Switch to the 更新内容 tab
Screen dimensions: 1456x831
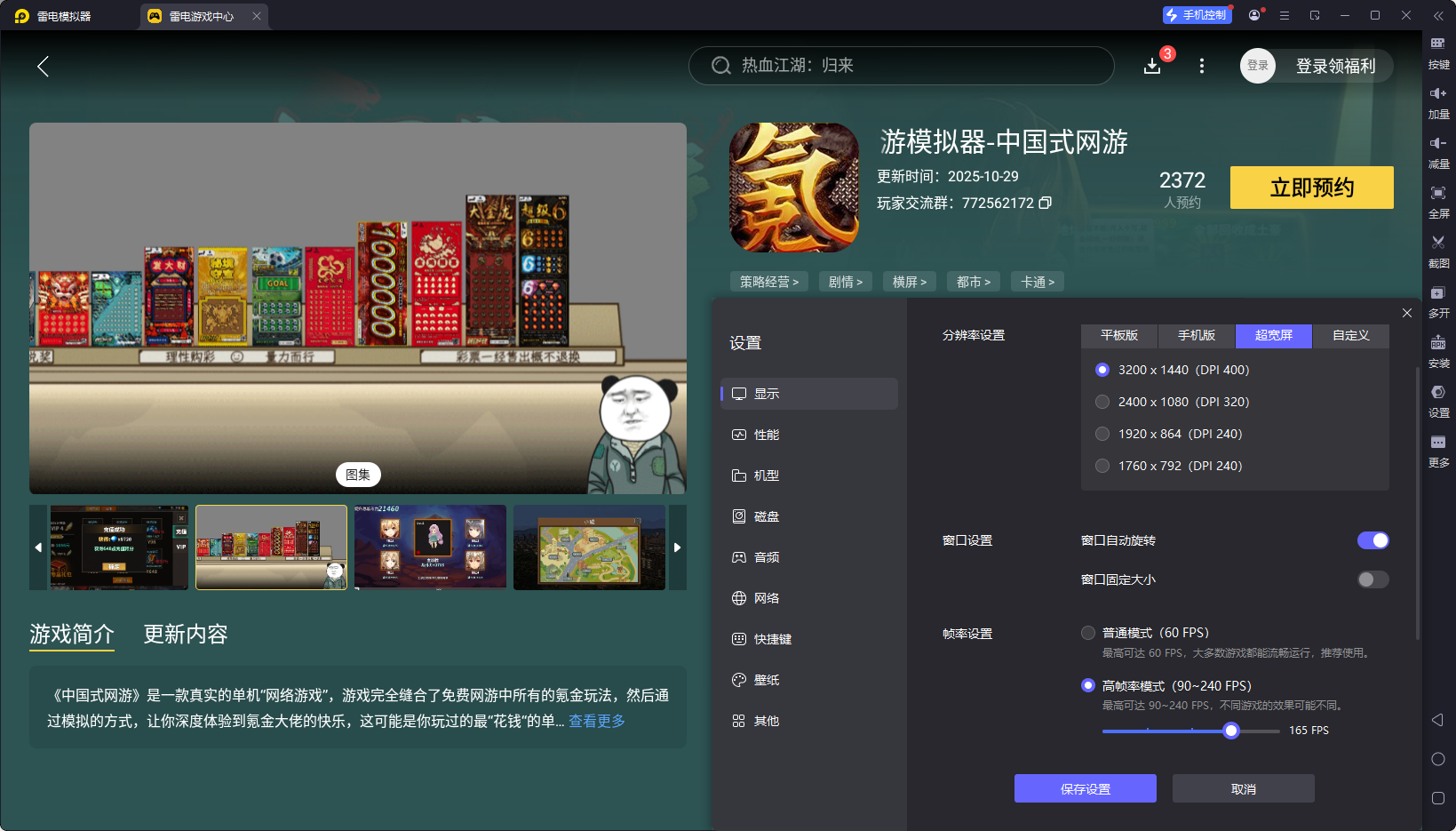185,634
